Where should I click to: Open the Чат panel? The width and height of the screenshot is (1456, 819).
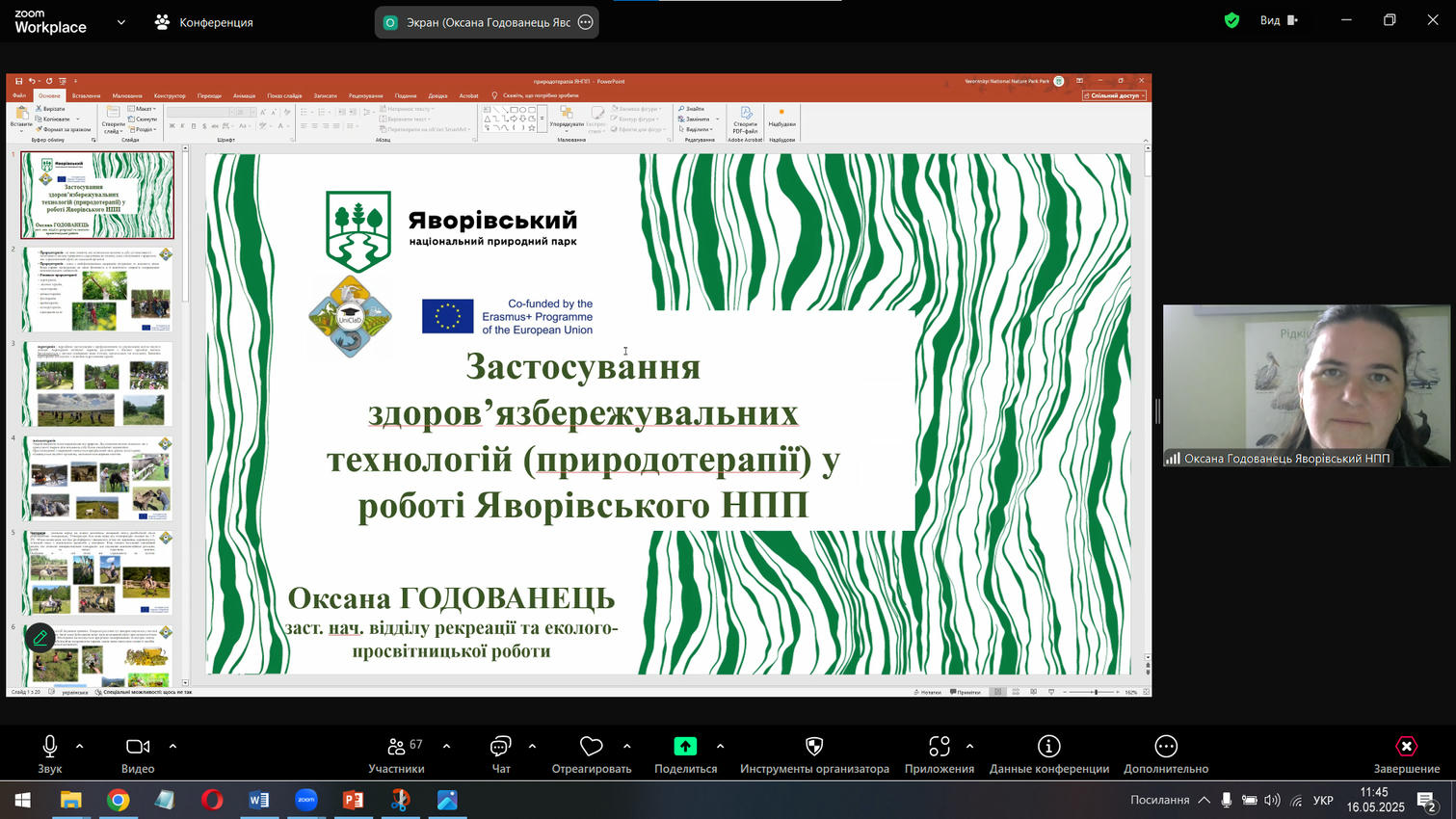pyautogui.click(x=501, y=753)
